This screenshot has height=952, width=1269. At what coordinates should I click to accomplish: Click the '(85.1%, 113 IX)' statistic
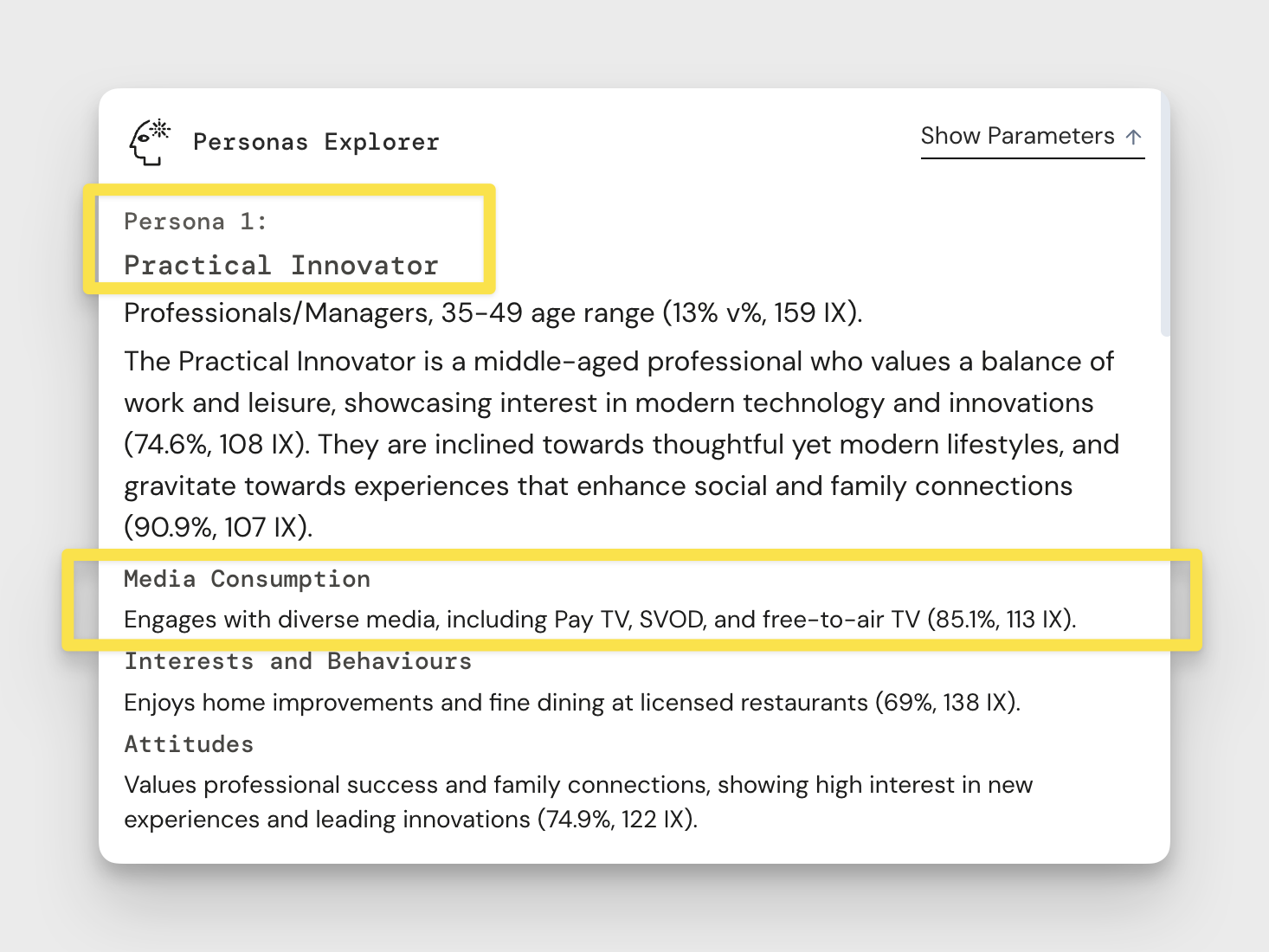(1001, 620)
